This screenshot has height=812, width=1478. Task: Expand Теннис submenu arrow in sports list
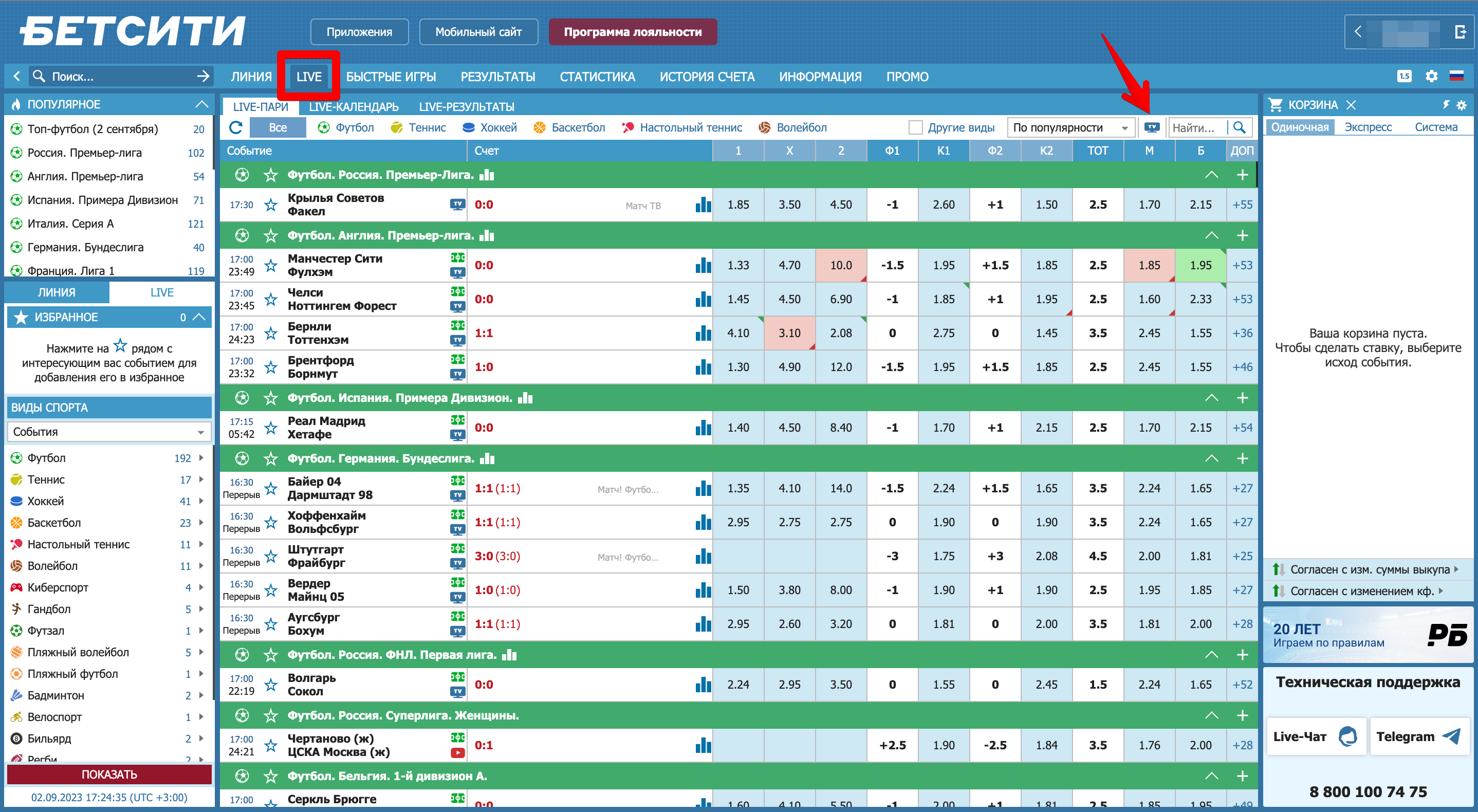click(201, 479)
